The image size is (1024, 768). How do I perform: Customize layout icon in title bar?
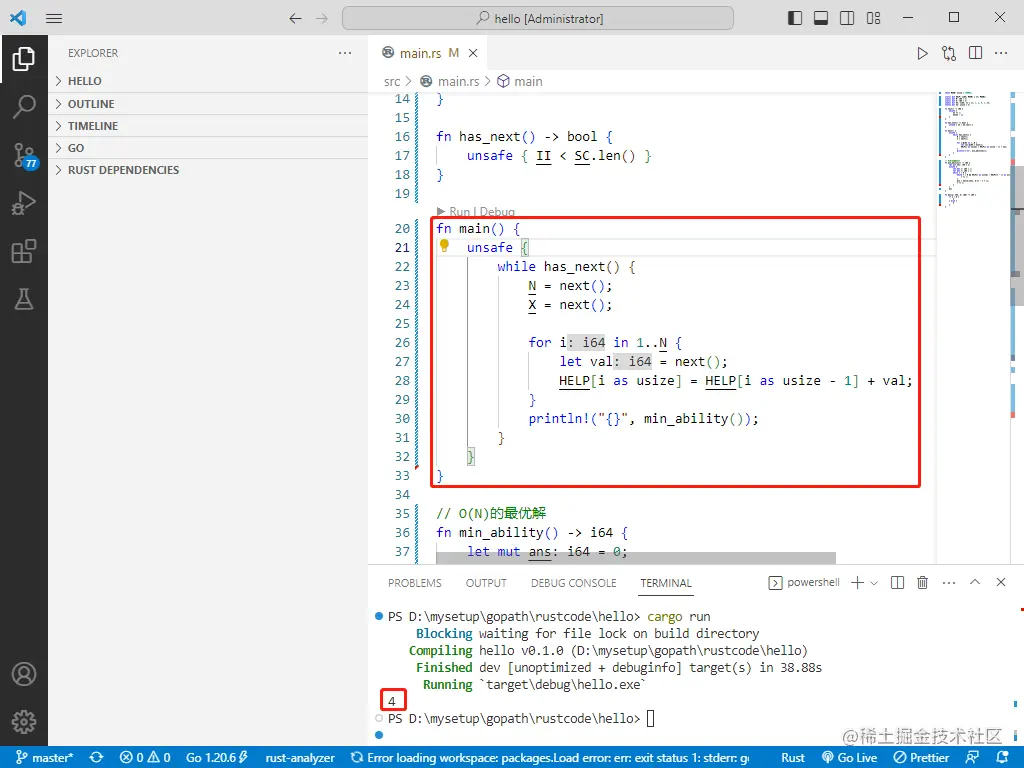874,18
